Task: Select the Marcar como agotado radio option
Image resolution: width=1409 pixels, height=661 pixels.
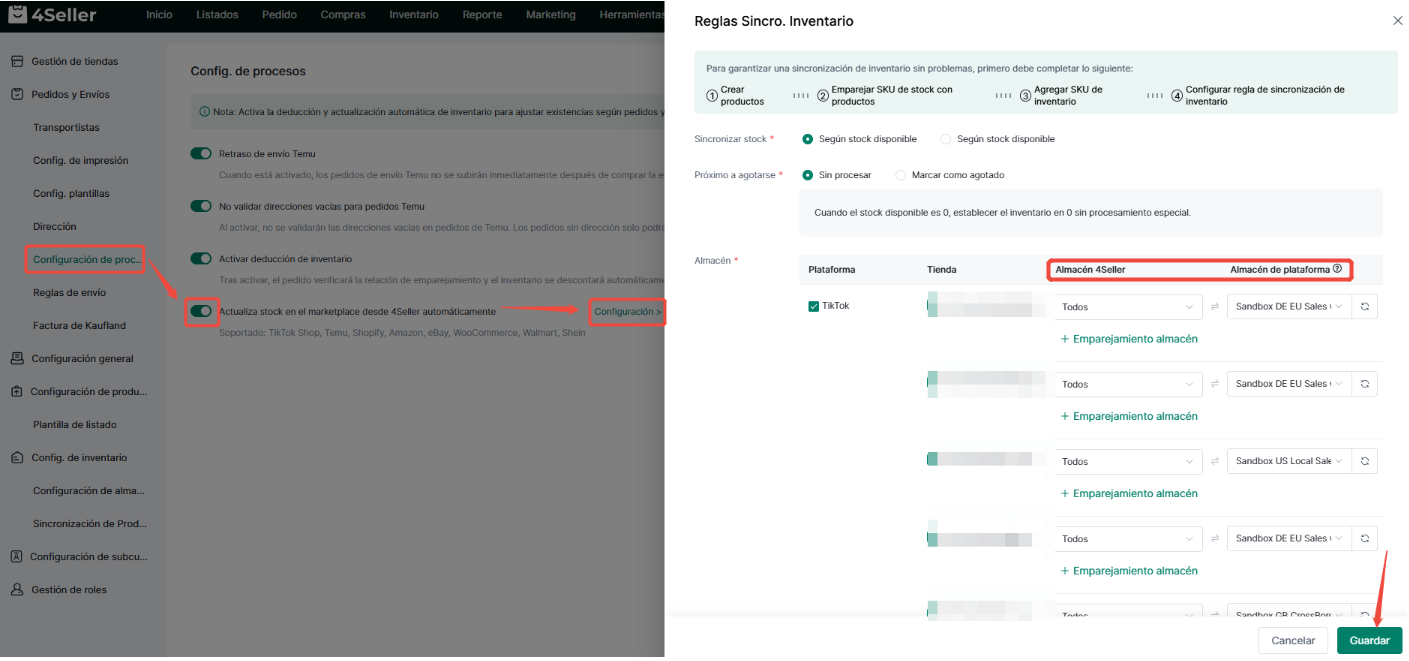Action: tap(901, 175)
